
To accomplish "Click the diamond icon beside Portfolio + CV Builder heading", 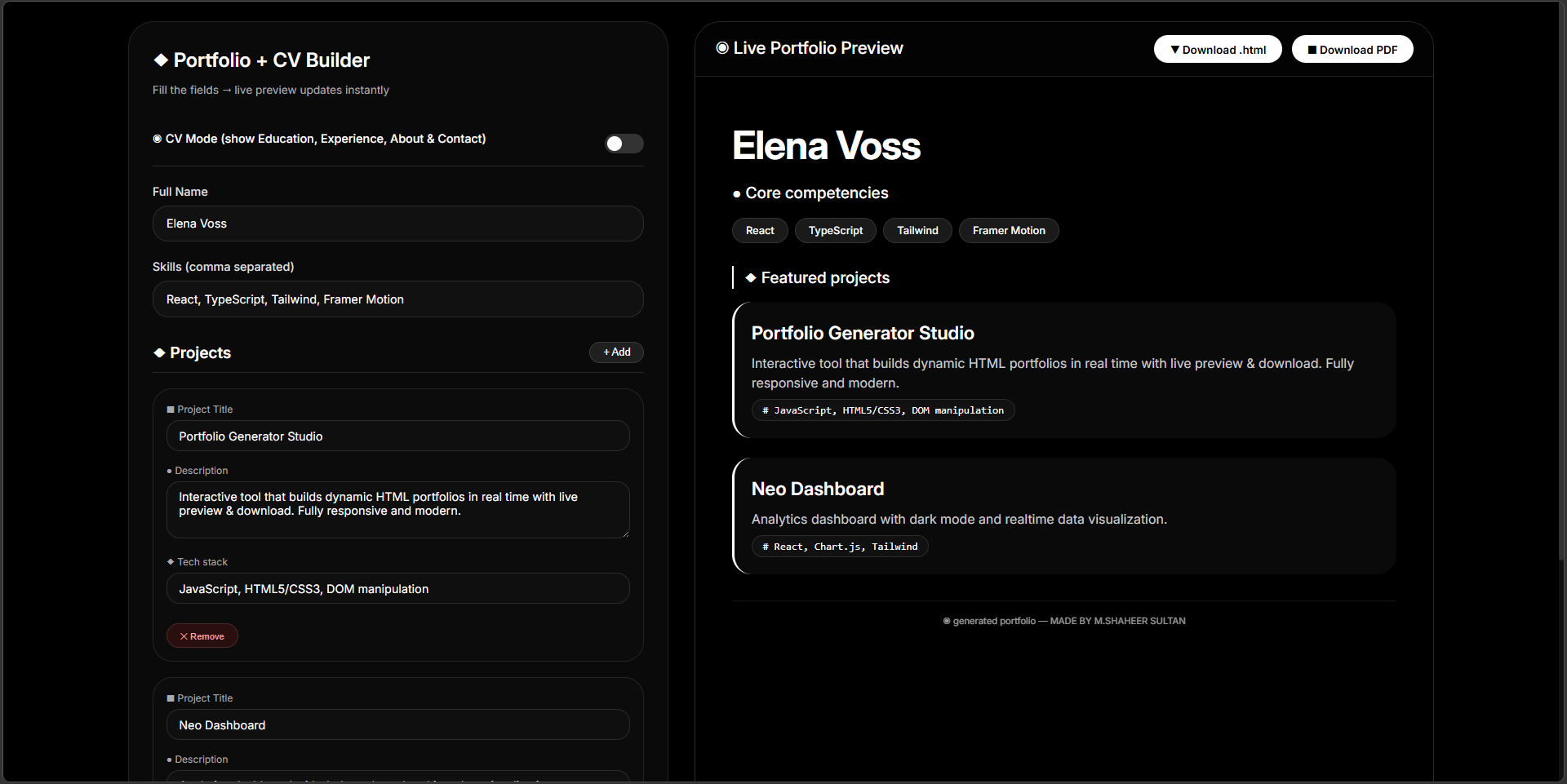I will pos(161,60).
